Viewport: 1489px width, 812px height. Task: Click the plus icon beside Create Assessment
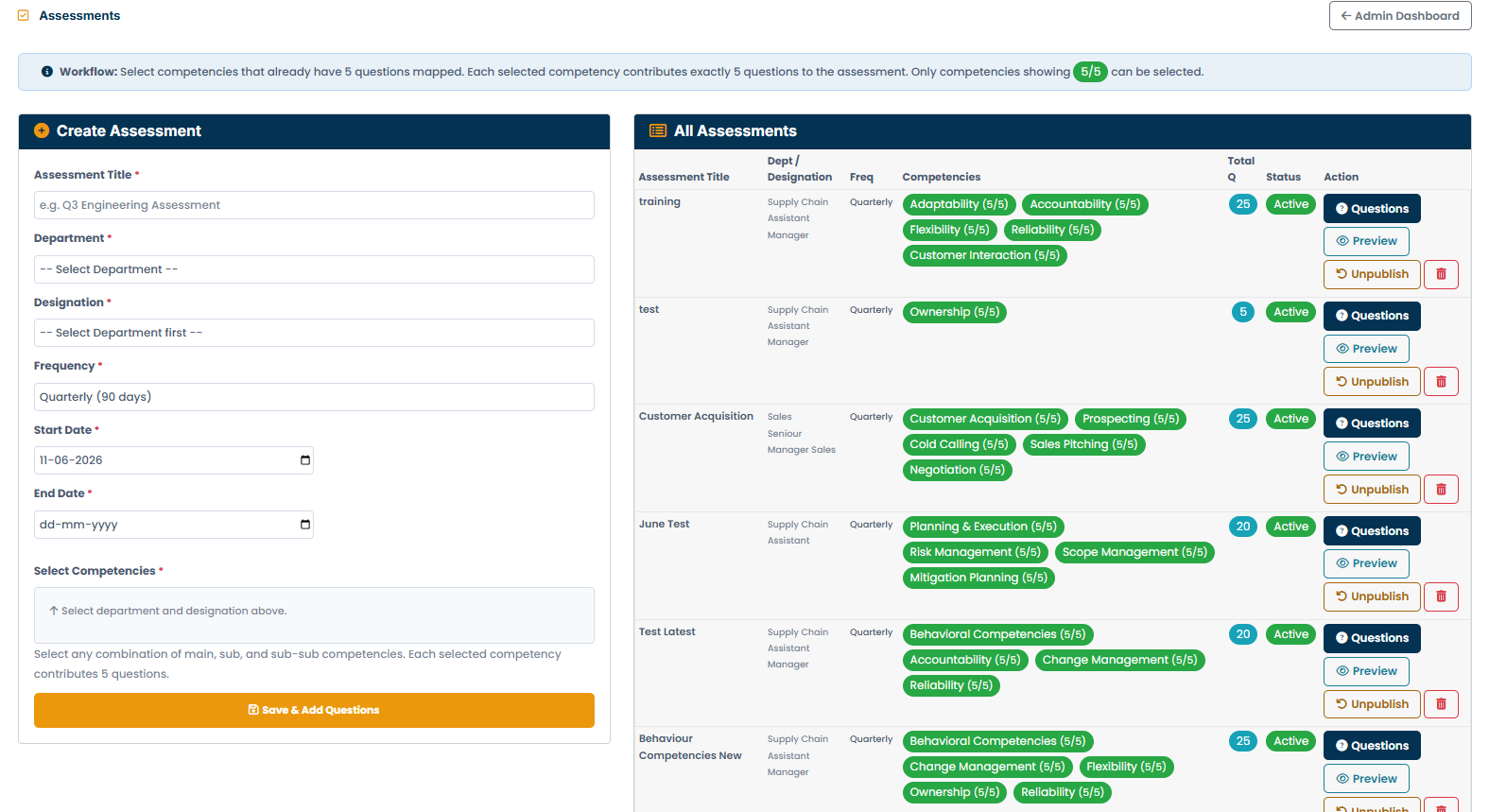42,131
